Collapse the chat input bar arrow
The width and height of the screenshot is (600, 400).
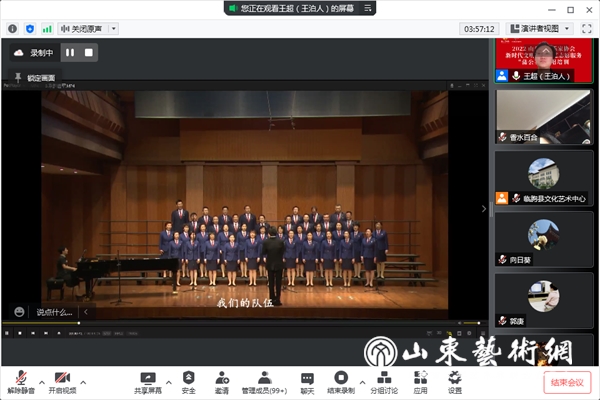tap(86, 312)
